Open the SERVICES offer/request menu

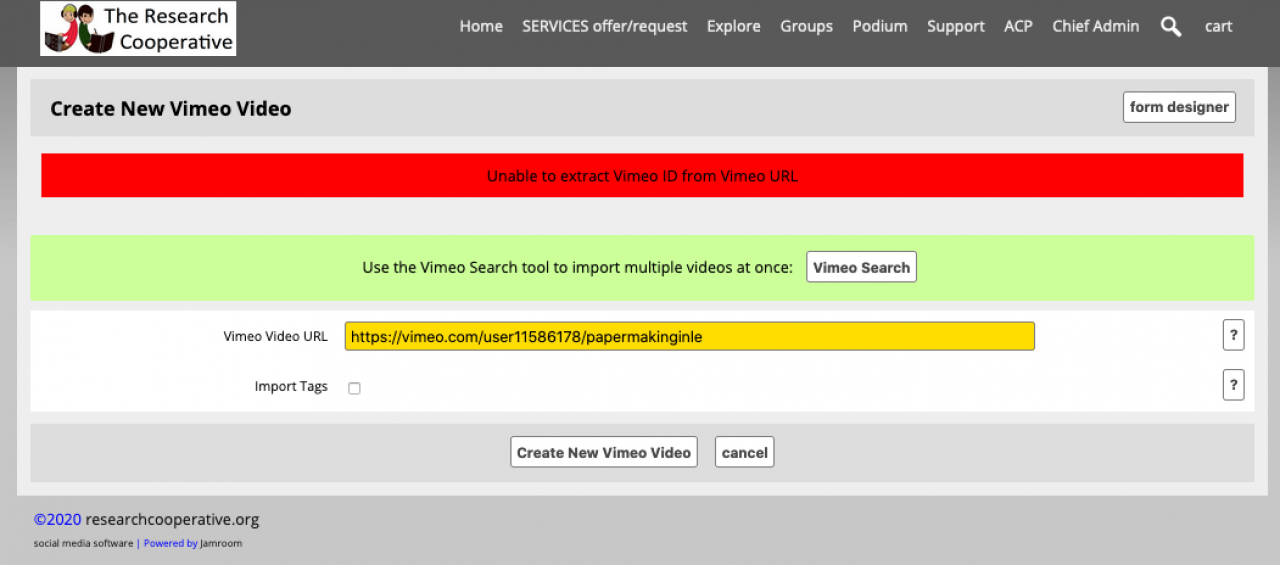604,27
